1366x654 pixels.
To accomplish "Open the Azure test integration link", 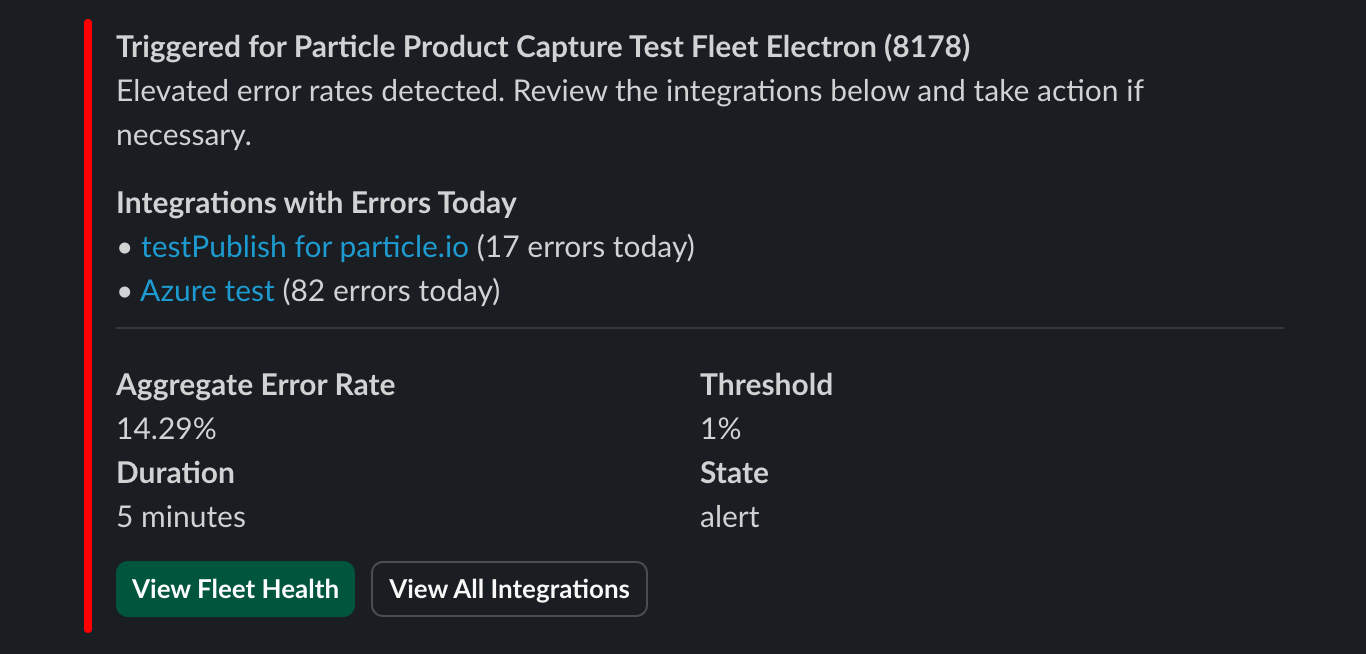I will 207,291.
